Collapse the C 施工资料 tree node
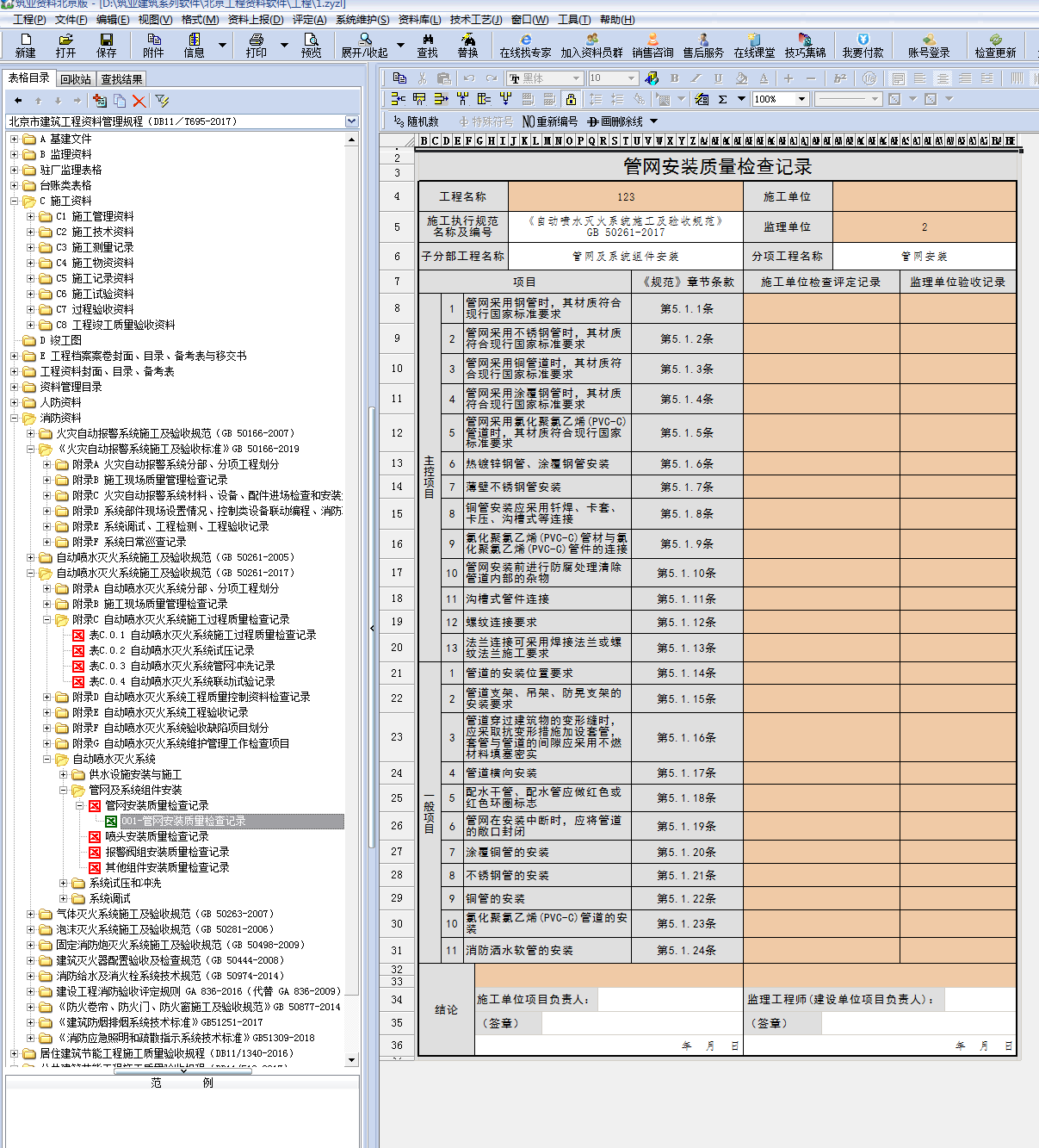The width and height of the screenshot is (1039, 1148). (14, 201)
